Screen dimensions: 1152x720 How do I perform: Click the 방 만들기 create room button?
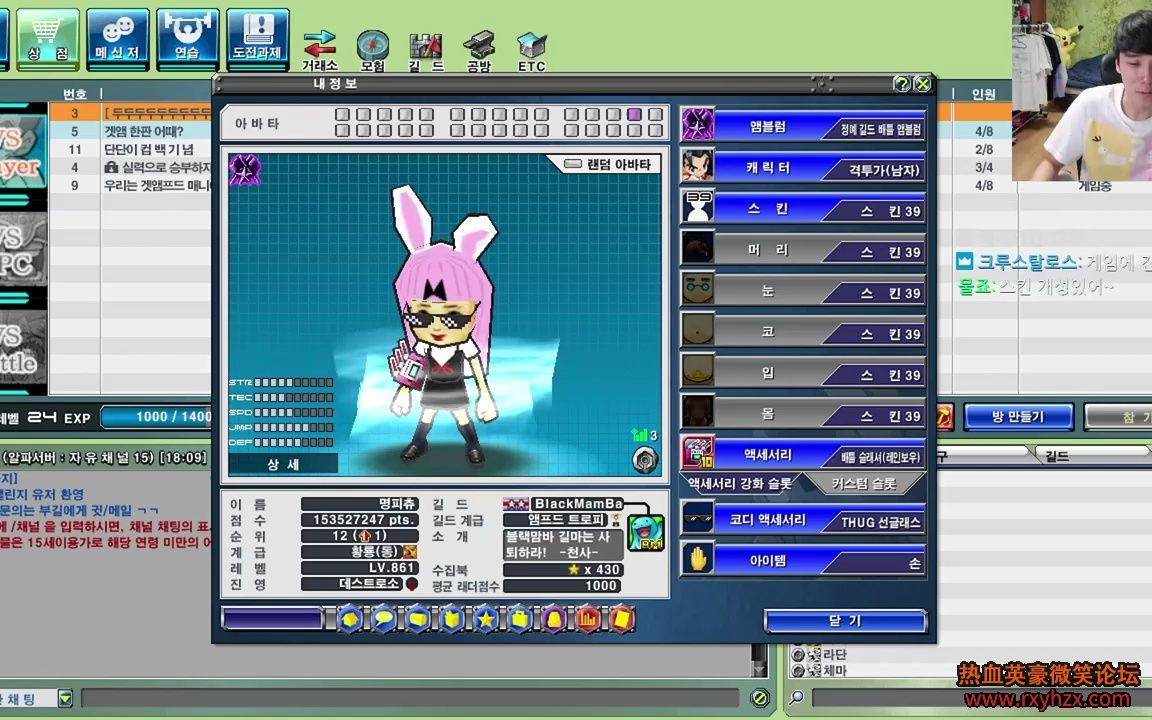(1018, 417)
